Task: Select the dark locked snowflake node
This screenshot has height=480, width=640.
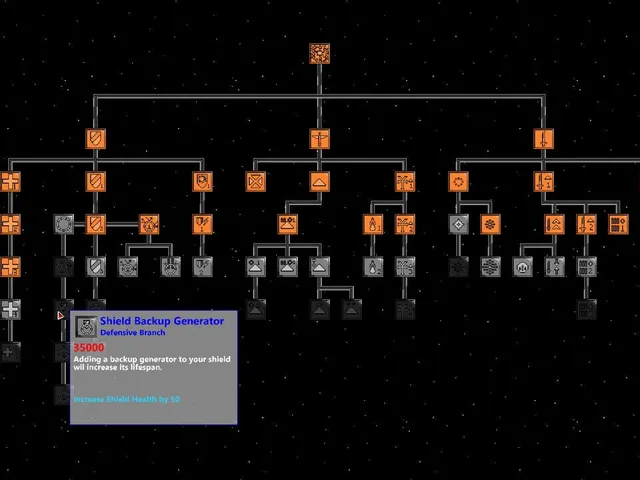Action: tap(458, 267)
